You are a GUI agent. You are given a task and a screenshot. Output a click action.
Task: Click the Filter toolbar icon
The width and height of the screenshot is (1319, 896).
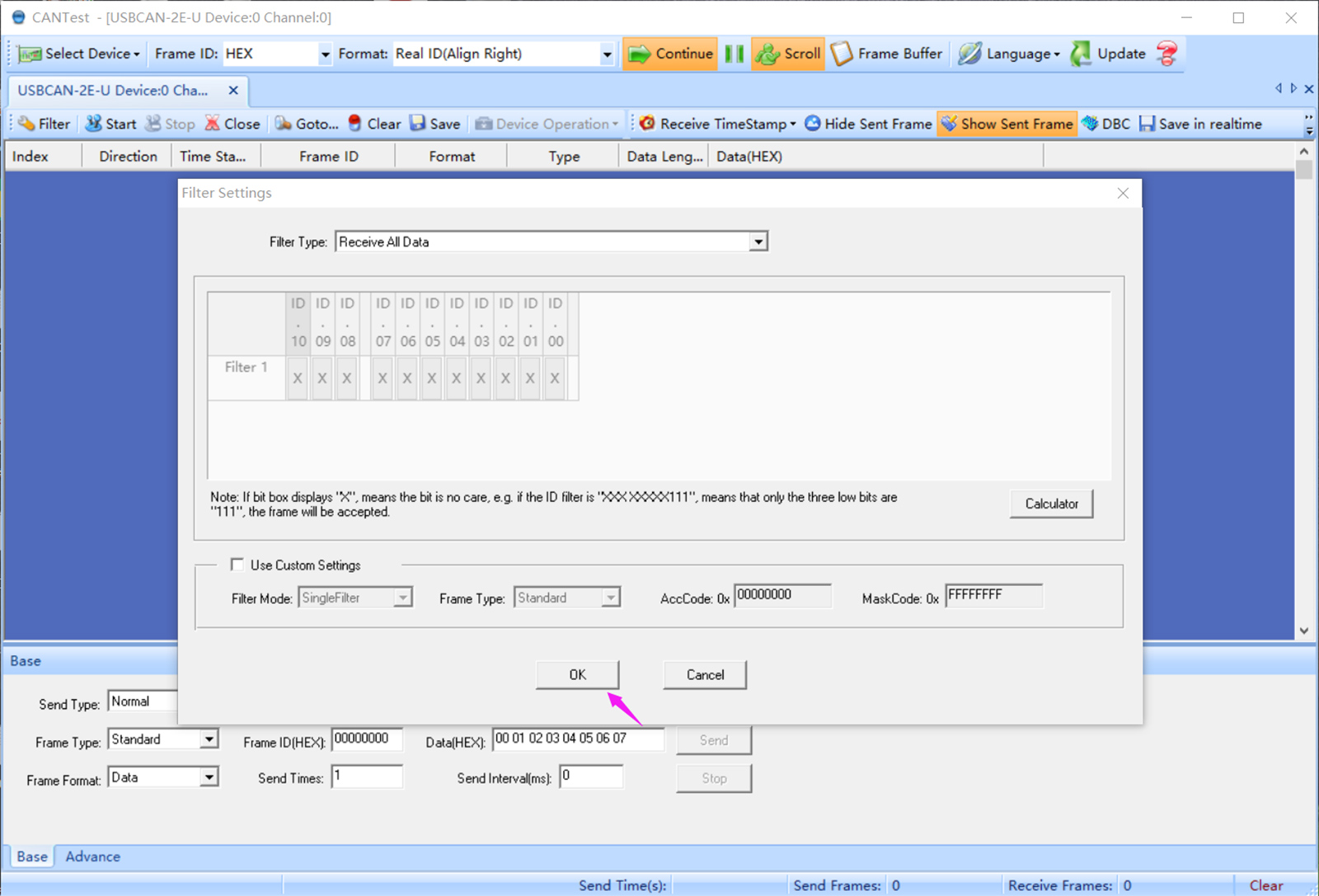pyautogui.click(x=44, y=124)
